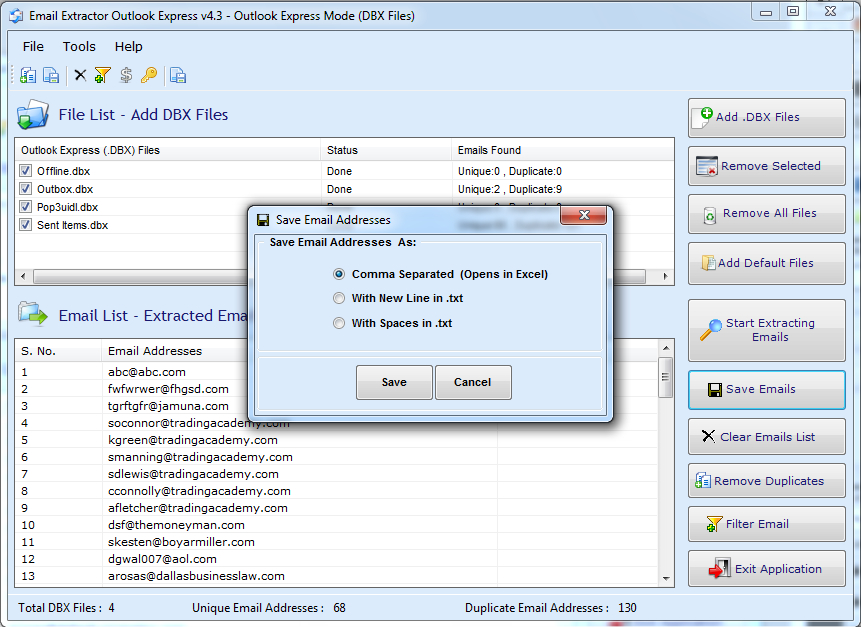Open the Tools menu

(79, 47)
